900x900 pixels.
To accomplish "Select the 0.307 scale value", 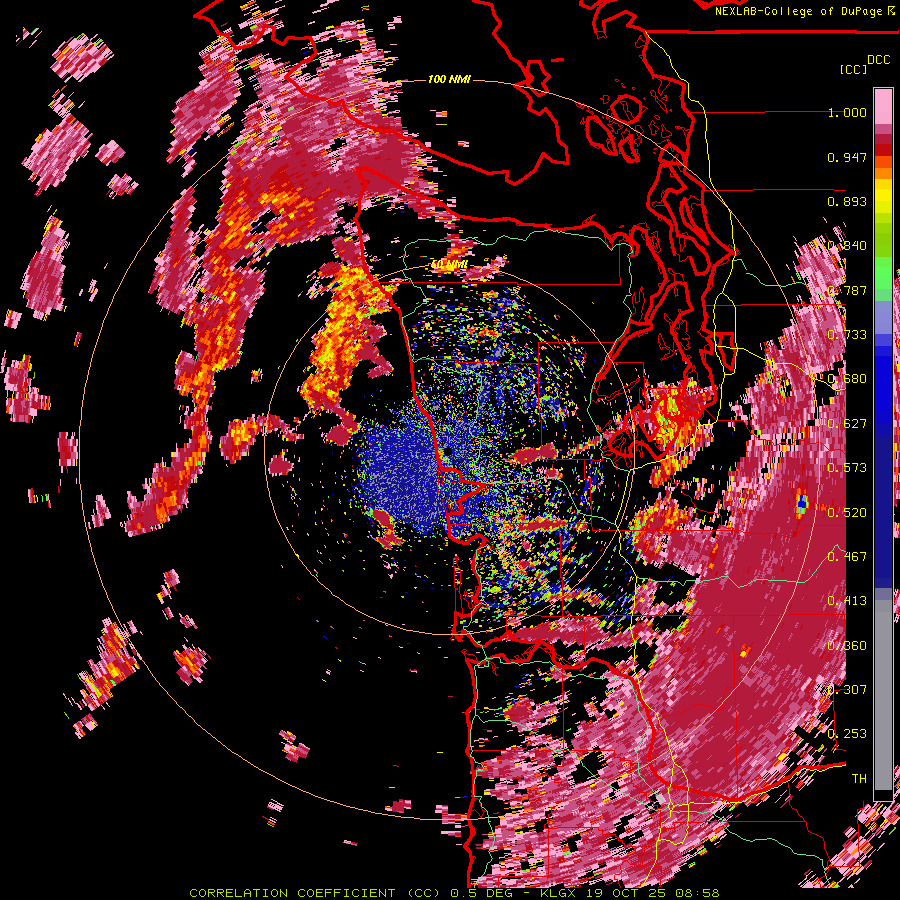I will tap(847, 690).
